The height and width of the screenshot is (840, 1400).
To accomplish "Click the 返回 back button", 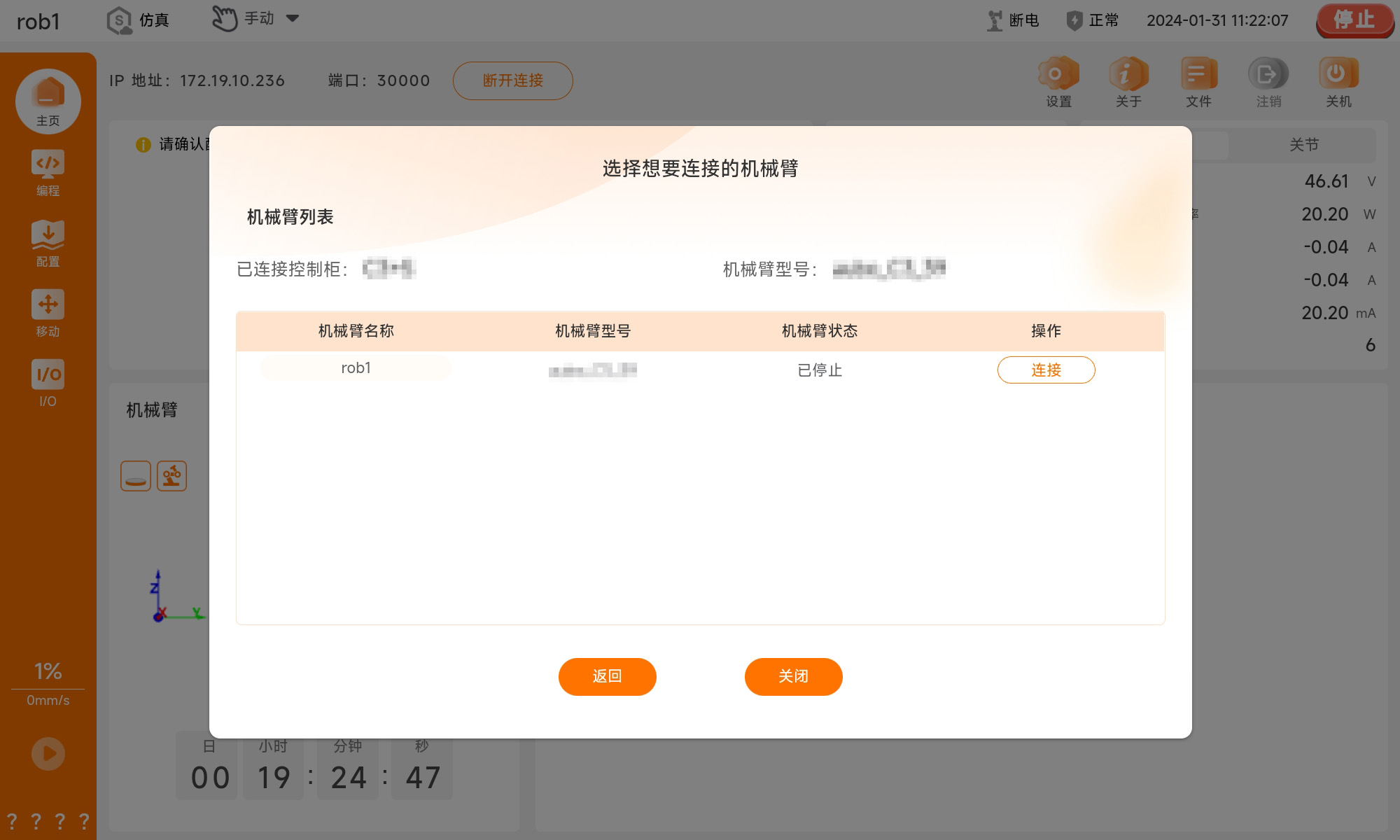I will click(x=607, y=676).
